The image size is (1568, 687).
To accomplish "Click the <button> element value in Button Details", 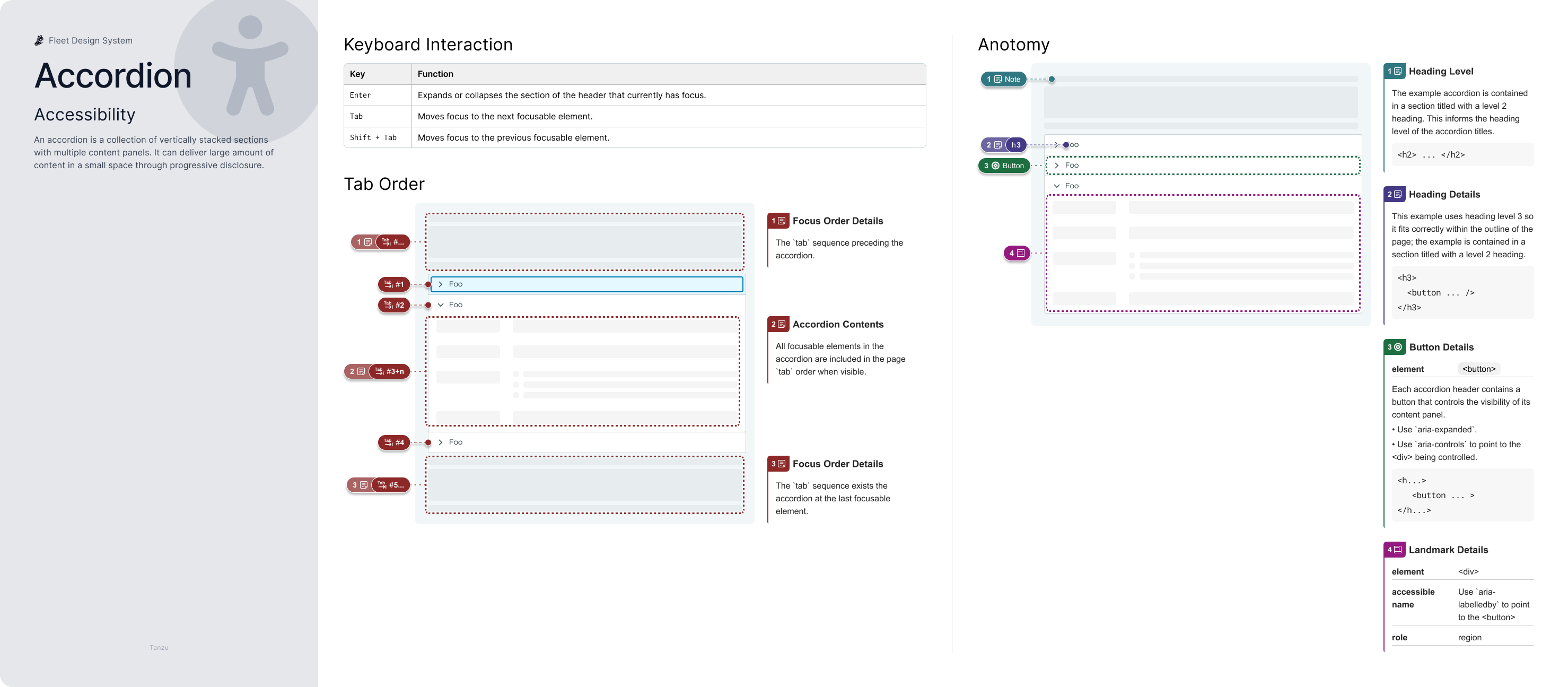I will (x=1478, y=369).
